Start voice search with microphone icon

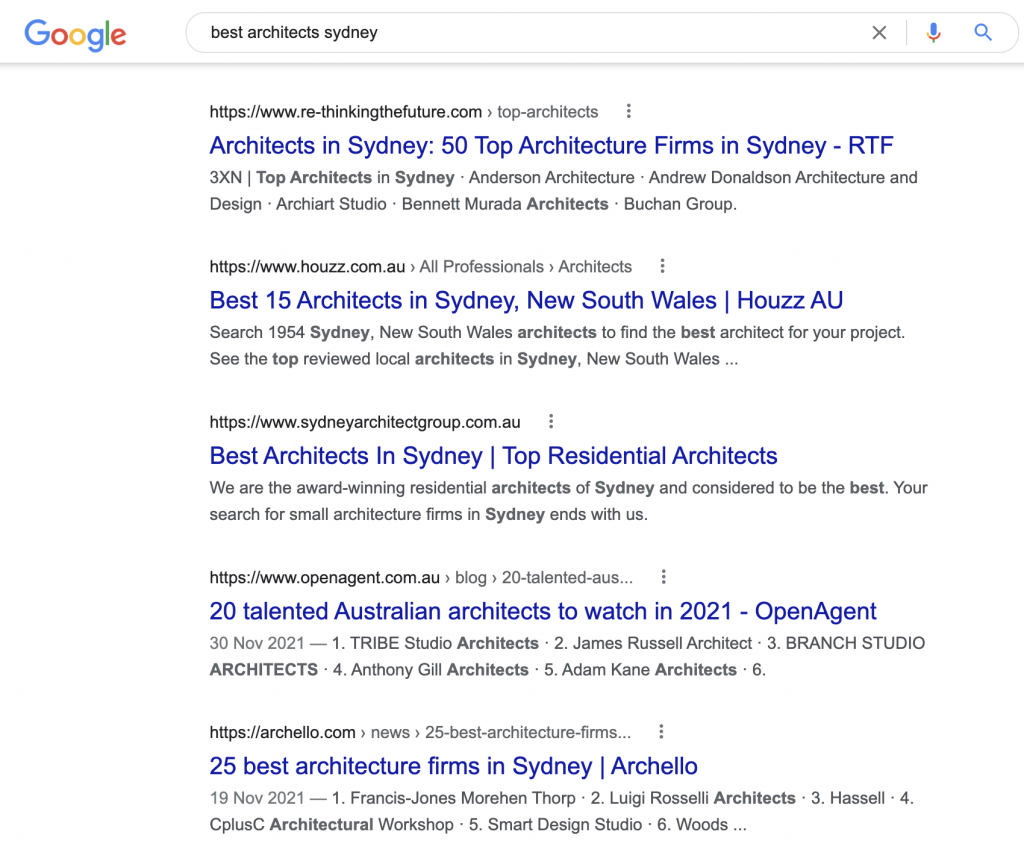[x=933, y=33]
